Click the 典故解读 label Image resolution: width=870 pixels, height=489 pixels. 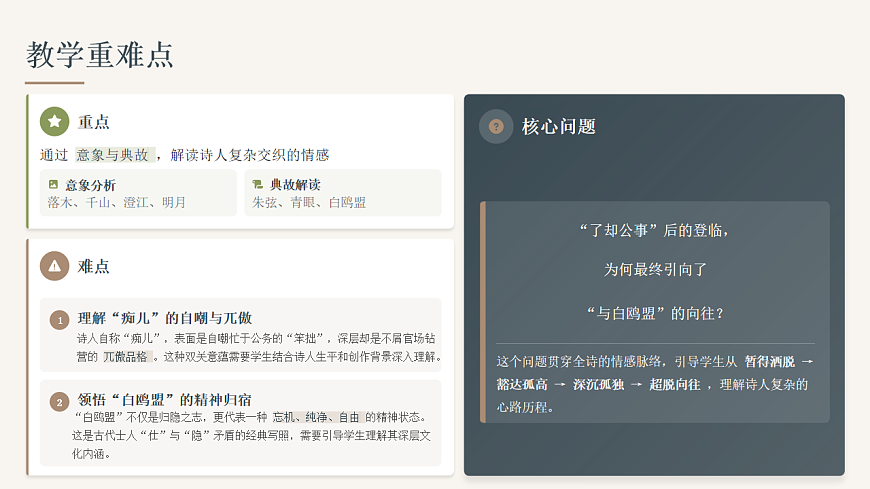click(295, 185)
